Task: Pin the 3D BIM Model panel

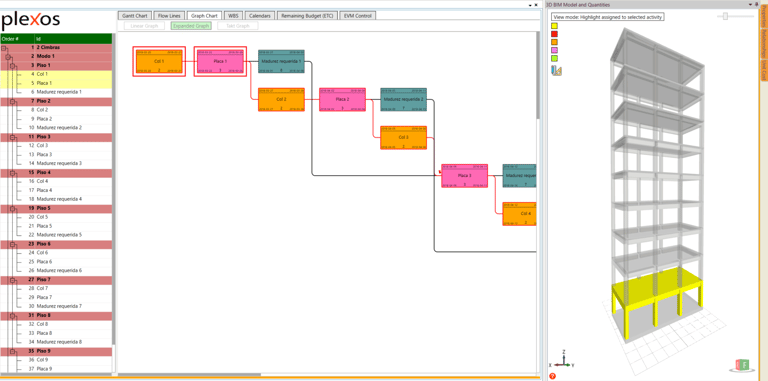Action: pos(757,4)
